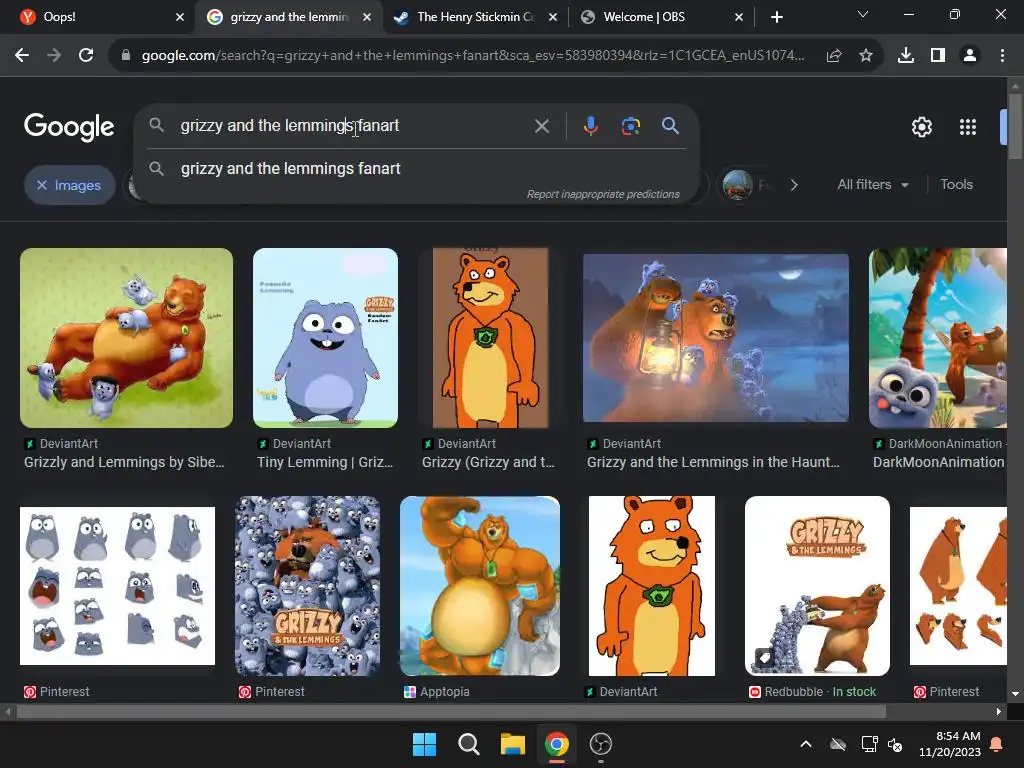Toggle Chrome side panel icon
Image resolution: width=1024 pixels, height=768 pixels.
938,56
